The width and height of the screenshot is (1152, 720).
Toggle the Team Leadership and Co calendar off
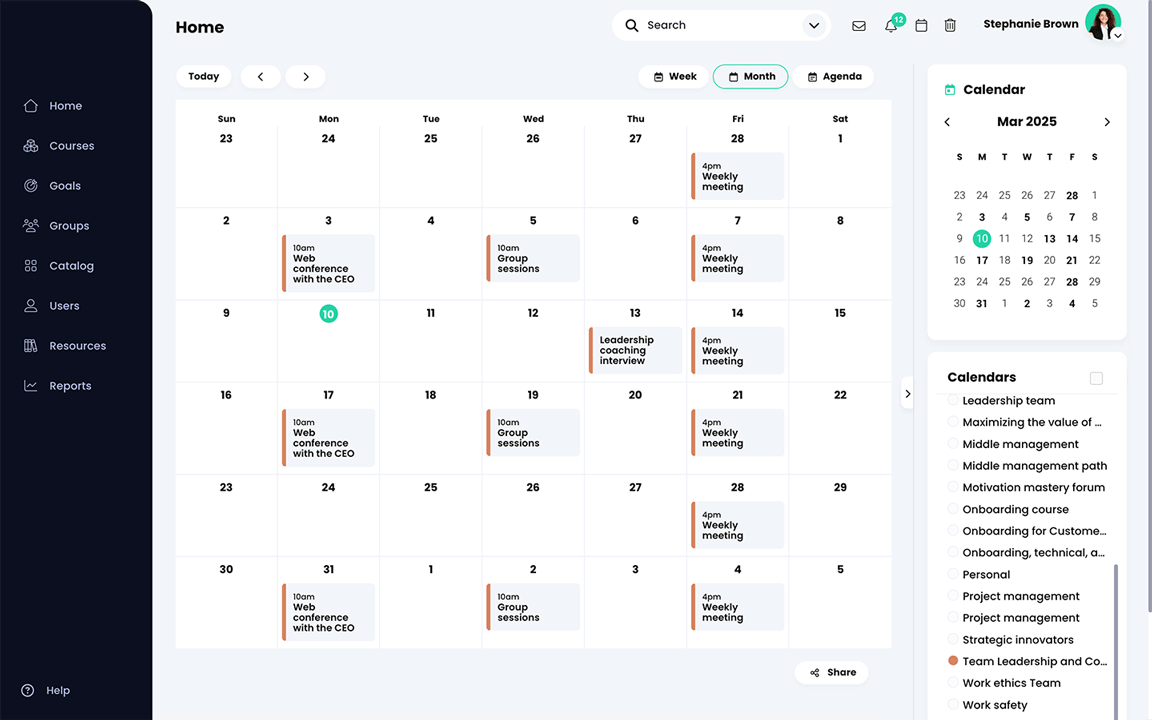click(951, 660)
